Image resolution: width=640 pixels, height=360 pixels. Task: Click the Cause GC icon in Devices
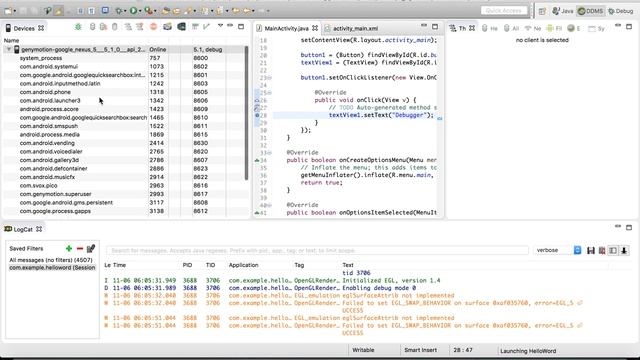pos(115,27)
